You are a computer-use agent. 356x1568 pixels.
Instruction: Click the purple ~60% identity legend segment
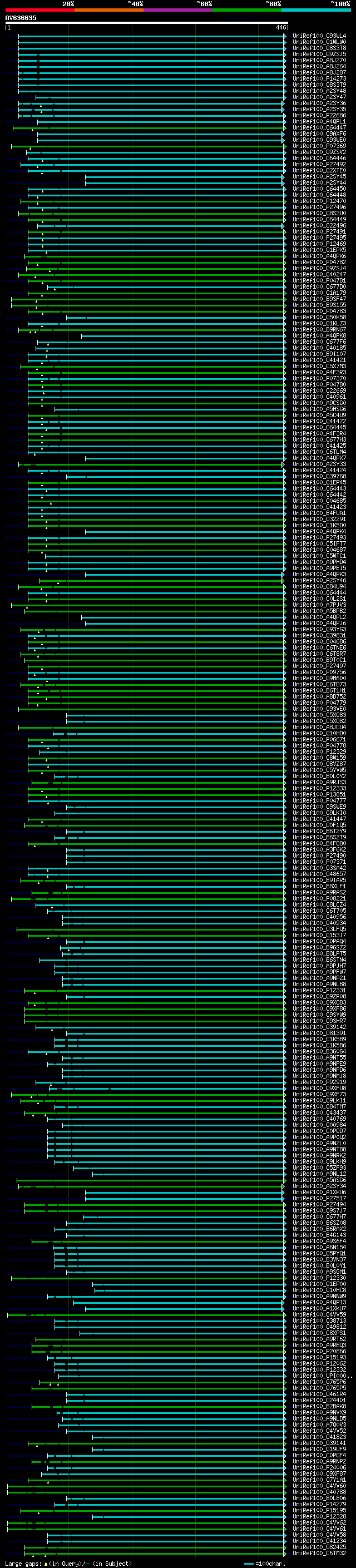tap(179, 10)
